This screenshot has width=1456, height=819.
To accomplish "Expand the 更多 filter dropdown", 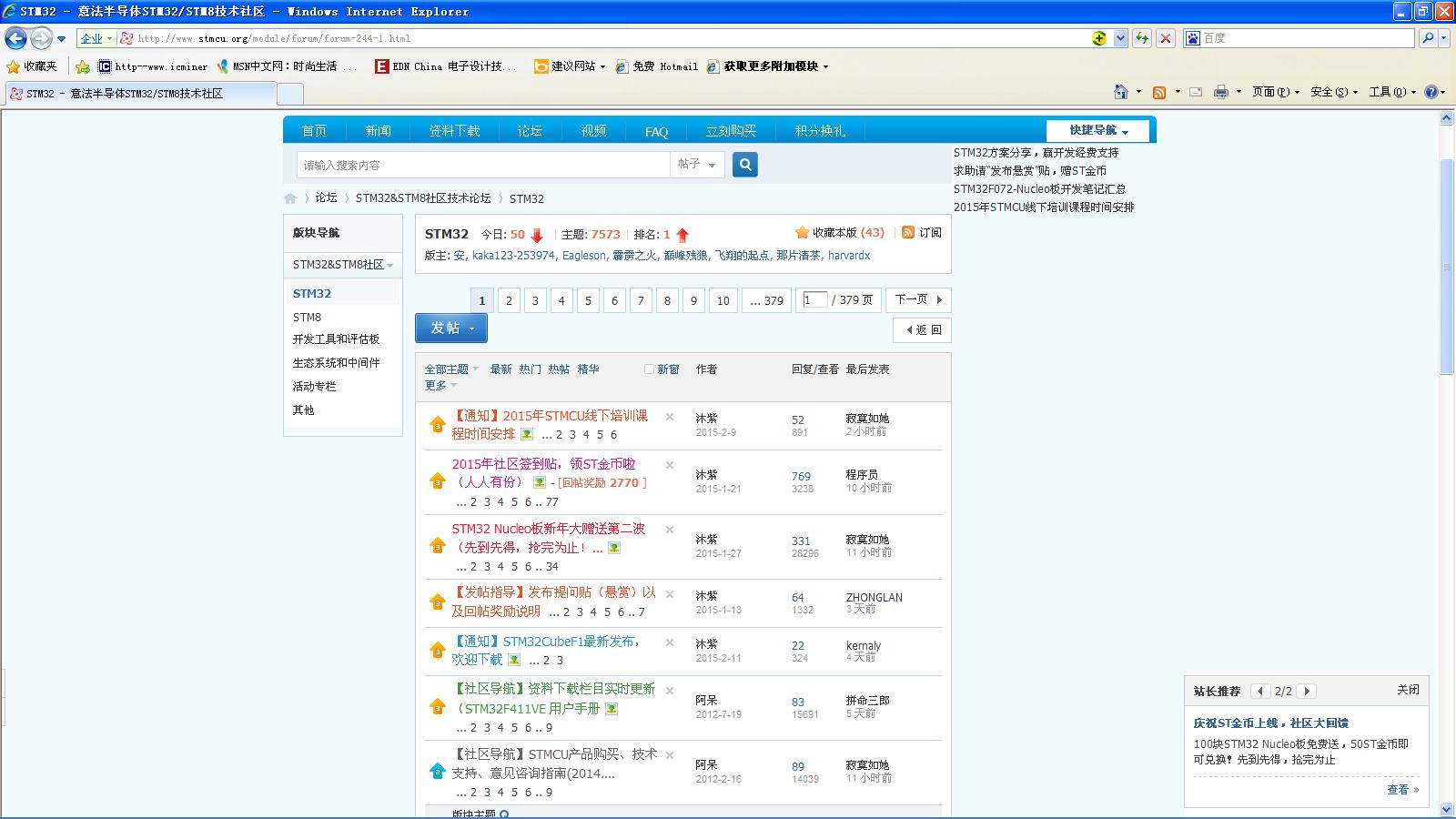I will 440,386.
